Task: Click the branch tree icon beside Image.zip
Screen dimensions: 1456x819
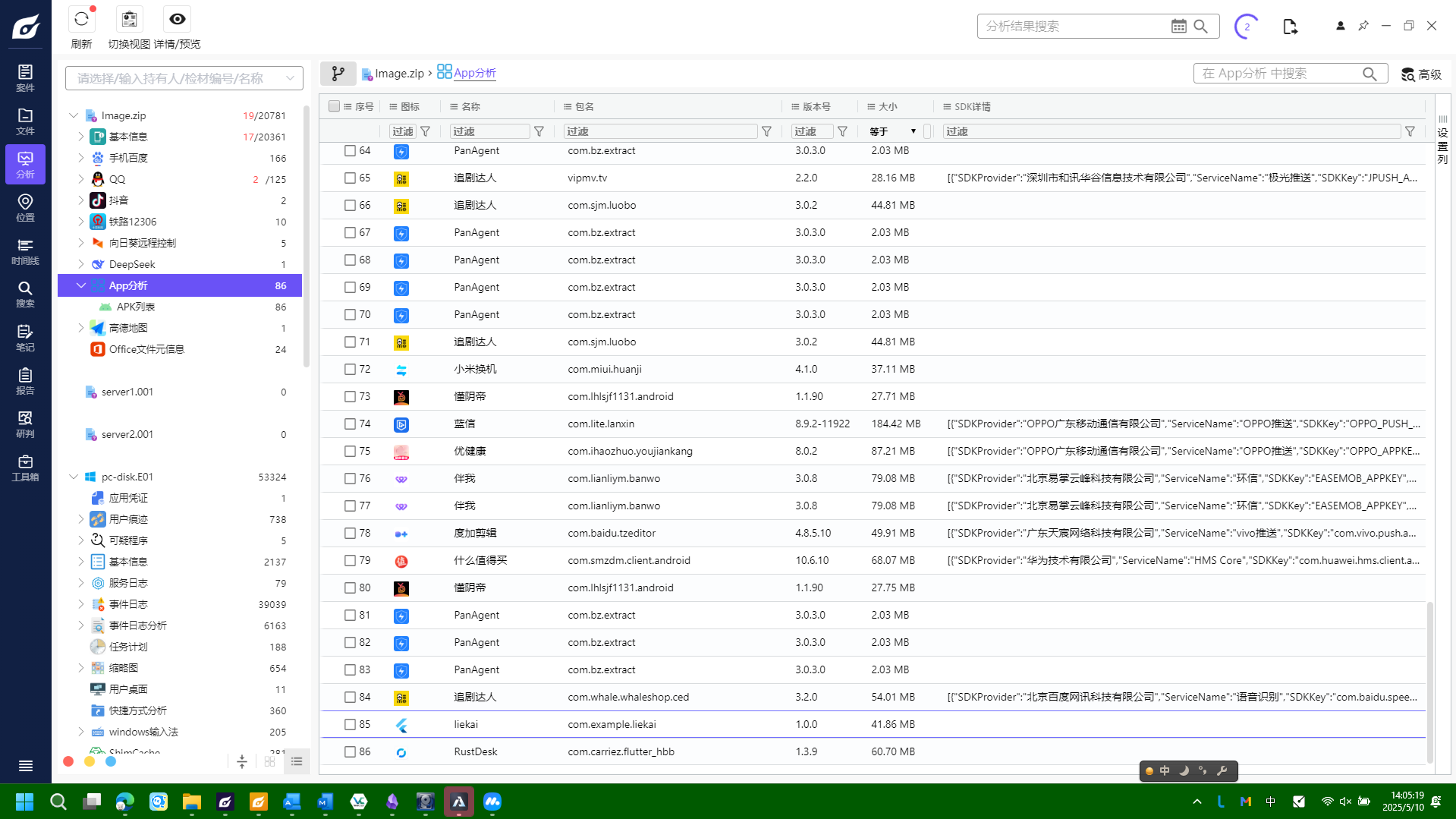Action: click(338, 74)
